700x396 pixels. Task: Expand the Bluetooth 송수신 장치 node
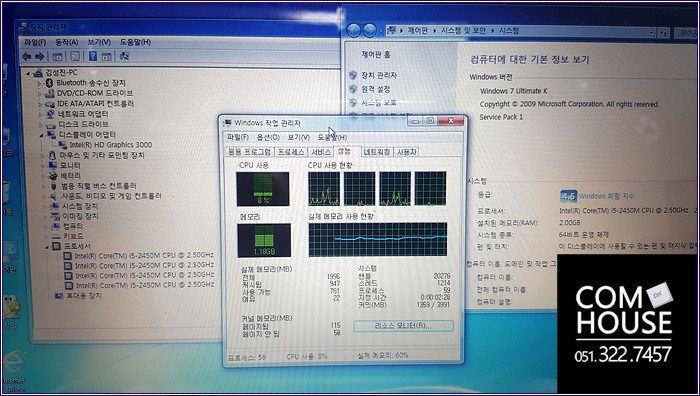[39, 83]
